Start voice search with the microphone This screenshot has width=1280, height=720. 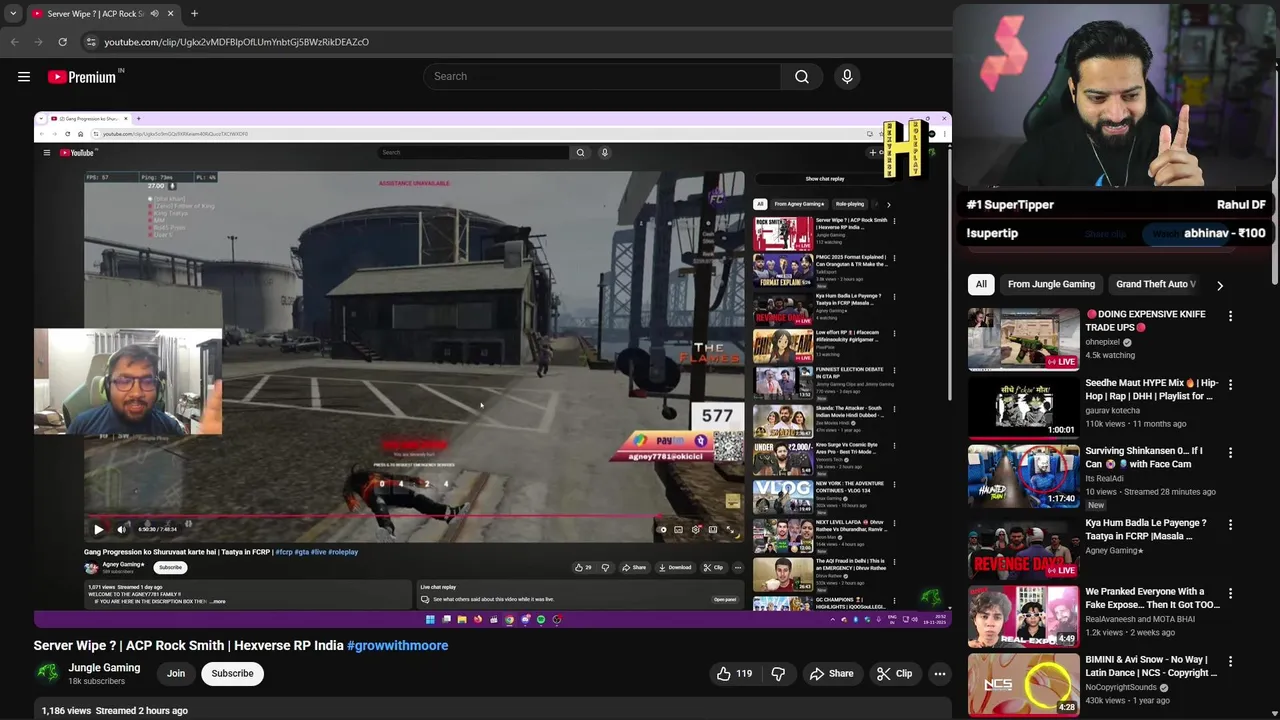(x=847, y=77)
